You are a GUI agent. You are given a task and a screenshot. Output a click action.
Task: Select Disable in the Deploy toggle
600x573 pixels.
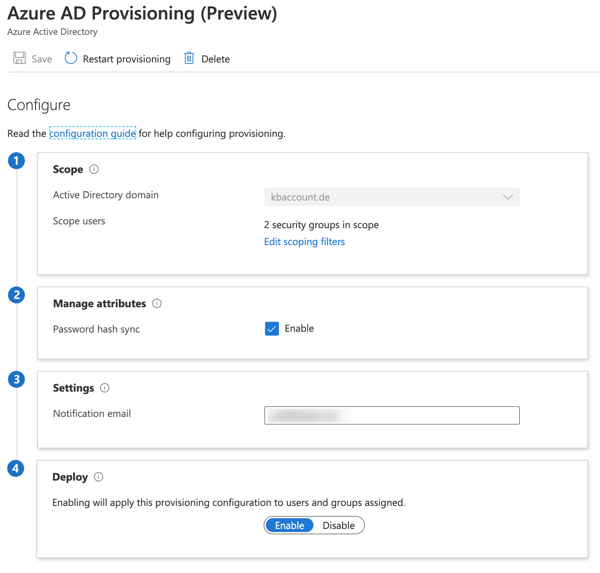tap(339, 525)
